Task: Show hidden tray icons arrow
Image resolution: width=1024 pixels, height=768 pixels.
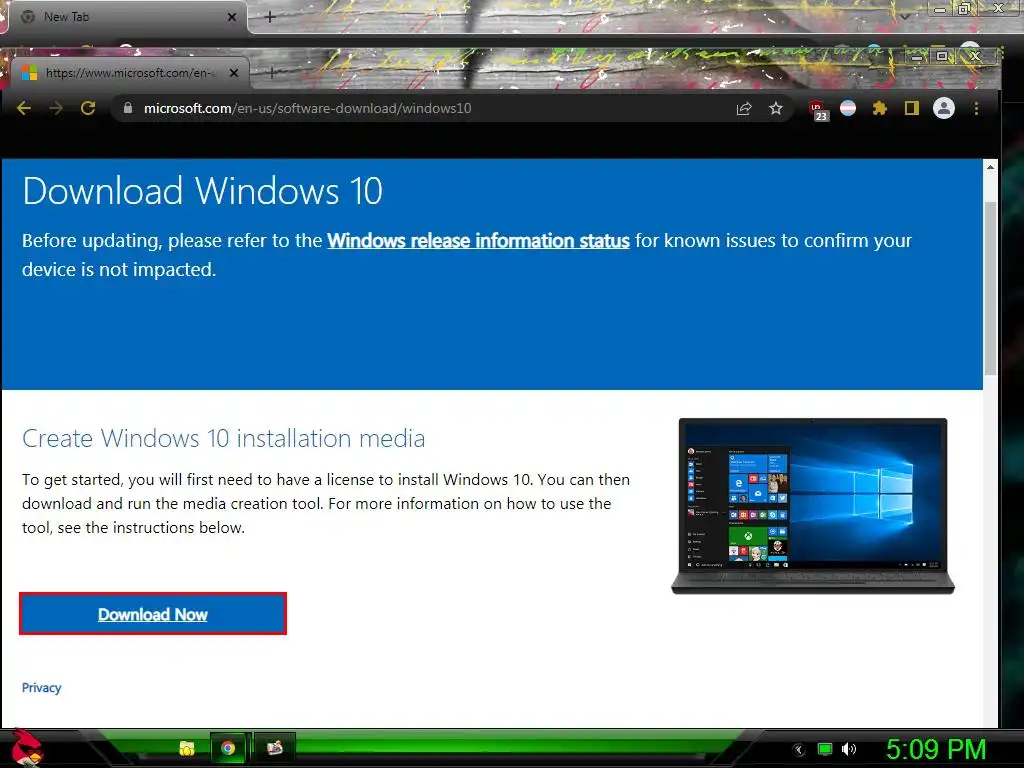Action: tap(798, 750)
